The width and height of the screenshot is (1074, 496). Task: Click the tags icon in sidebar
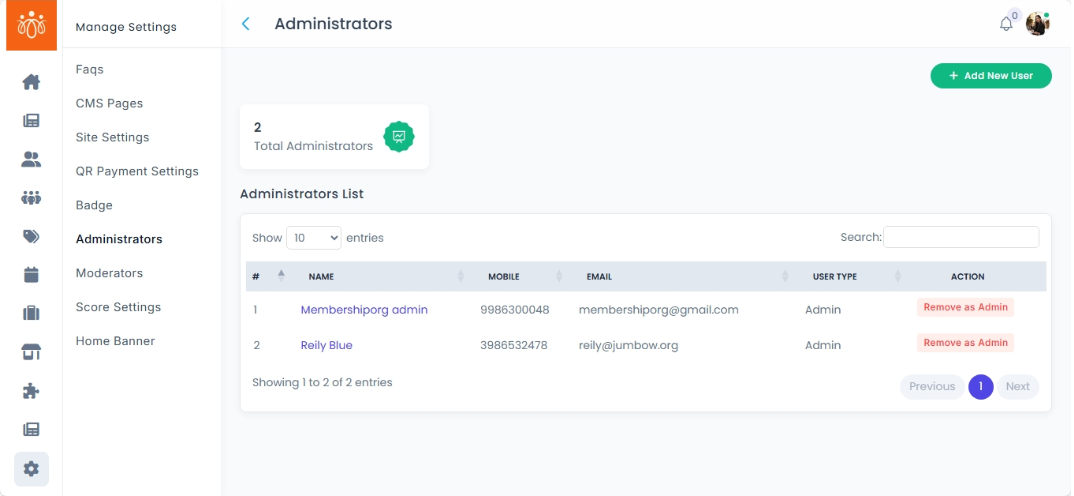[31, 237]
